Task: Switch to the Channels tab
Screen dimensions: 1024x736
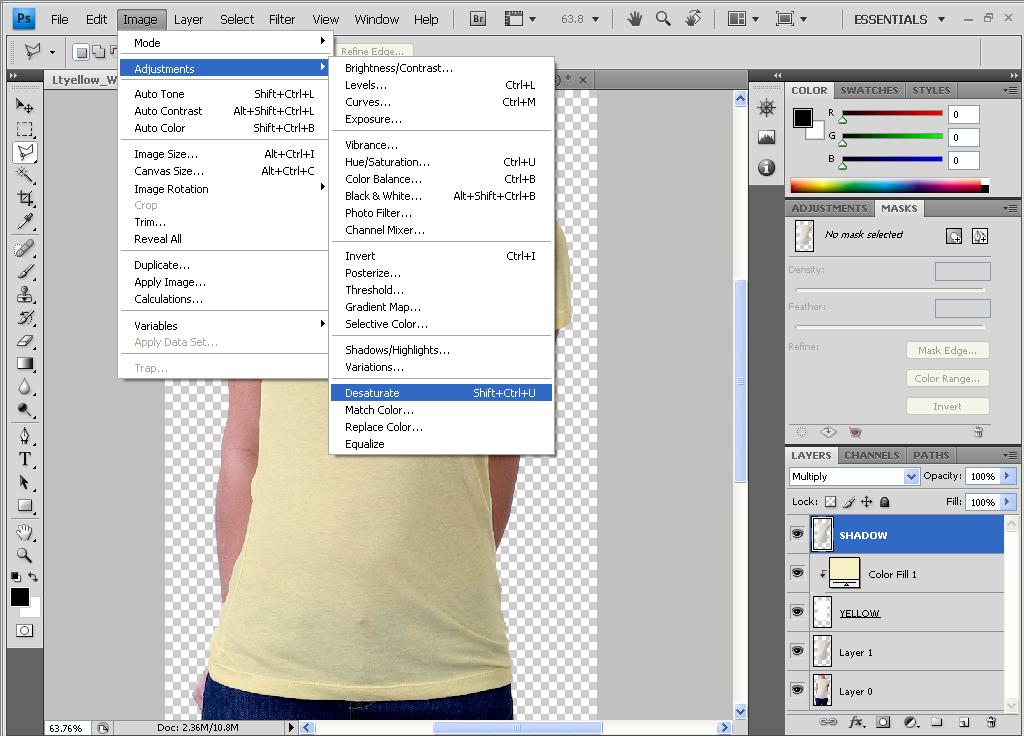Action: coord(871,455)
